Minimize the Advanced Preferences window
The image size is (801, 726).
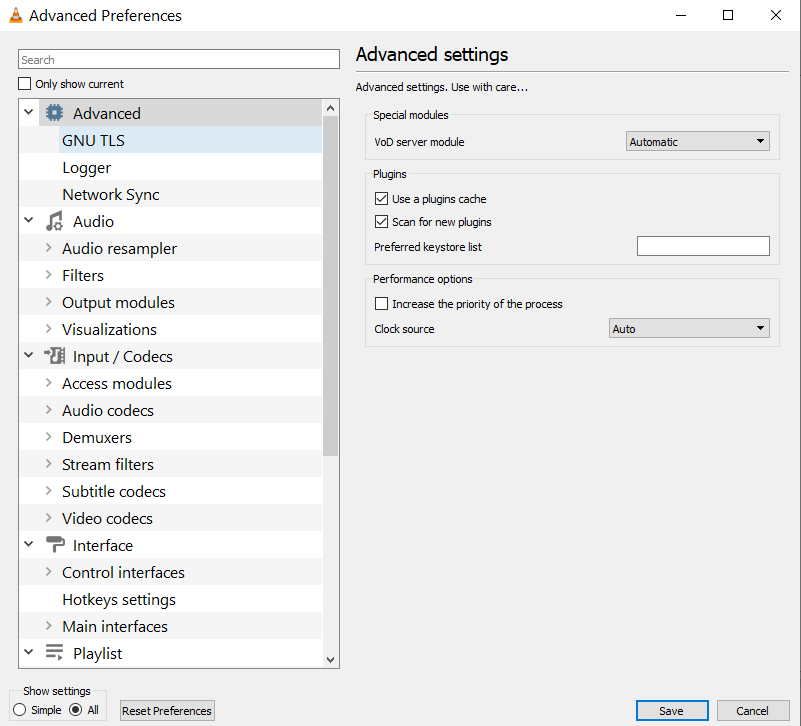tap(680, 15)
